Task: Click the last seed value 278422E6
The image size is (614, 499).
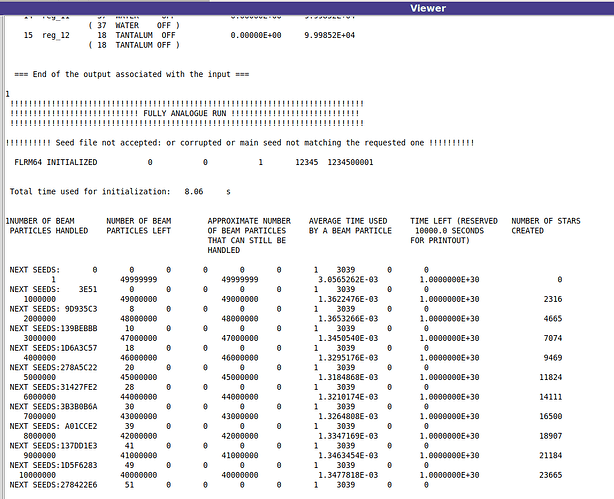Action: click(x=79, y=485)
